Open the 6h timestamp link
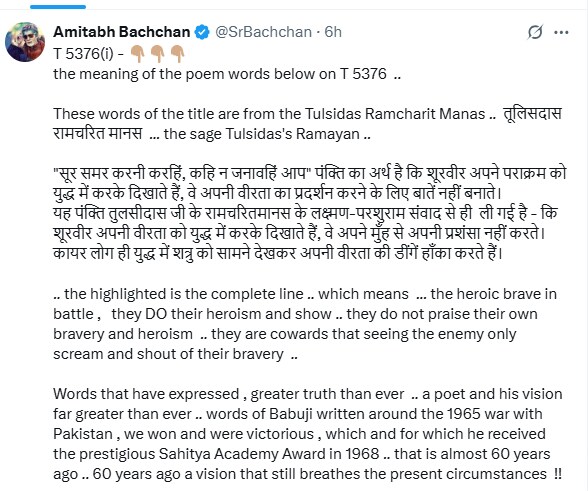Image resolution: width=588 pixels, height=491 pixels. [333, 32]
